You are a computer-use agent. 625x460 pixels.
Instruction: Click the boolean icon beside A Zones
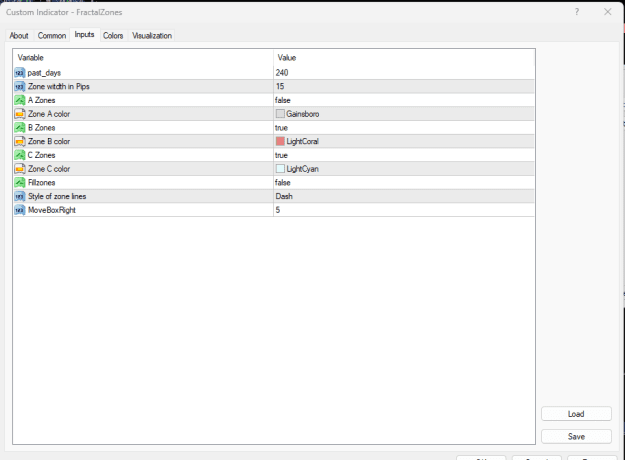pyautogui.click(x=20, y=100)
